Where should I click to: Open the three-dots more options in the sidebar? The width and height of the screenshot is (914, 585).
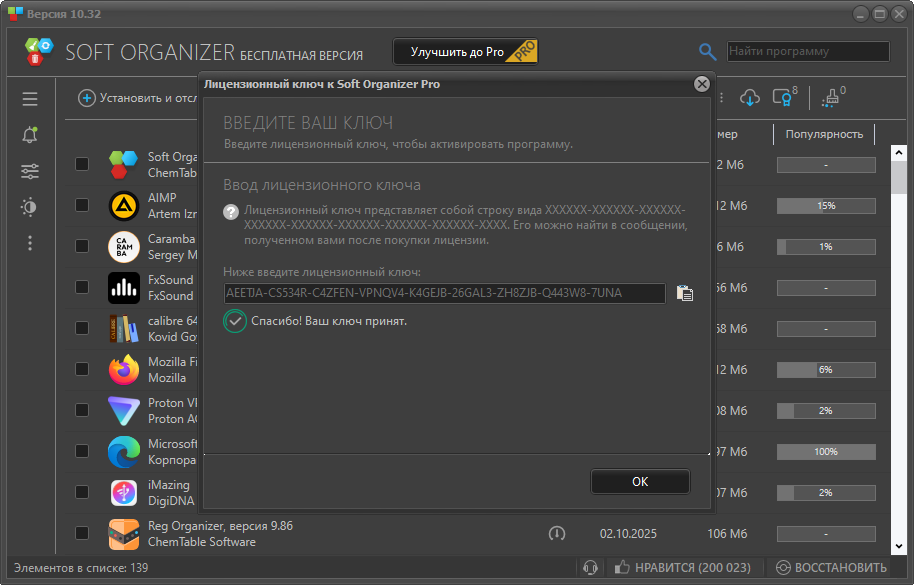coord(30,243)
